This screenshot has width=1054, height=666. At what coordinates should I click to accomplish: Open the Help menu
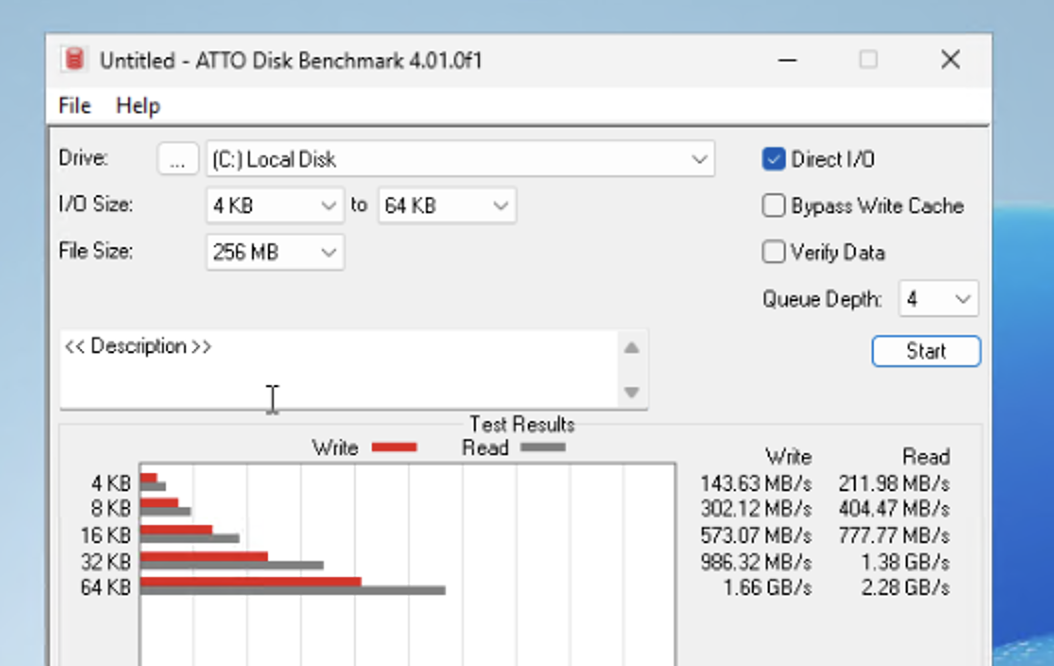tap(138, 106)
